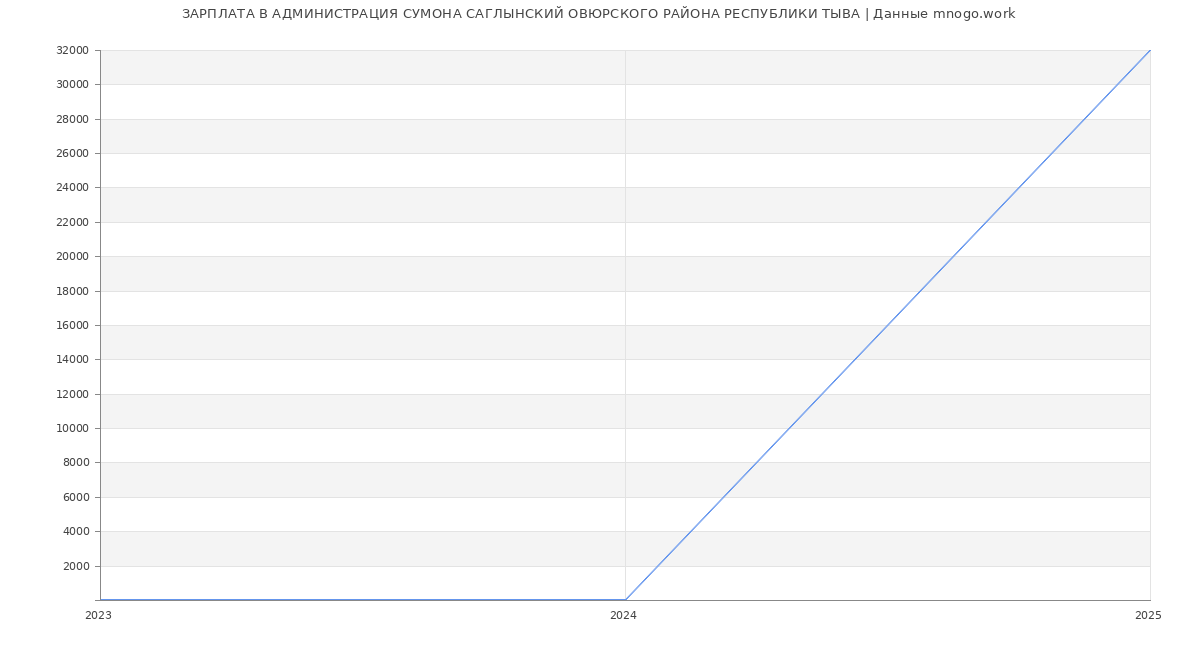Click the line's 2025 peak data point
Screen dimensions: 1200x650
[1150, 50]
